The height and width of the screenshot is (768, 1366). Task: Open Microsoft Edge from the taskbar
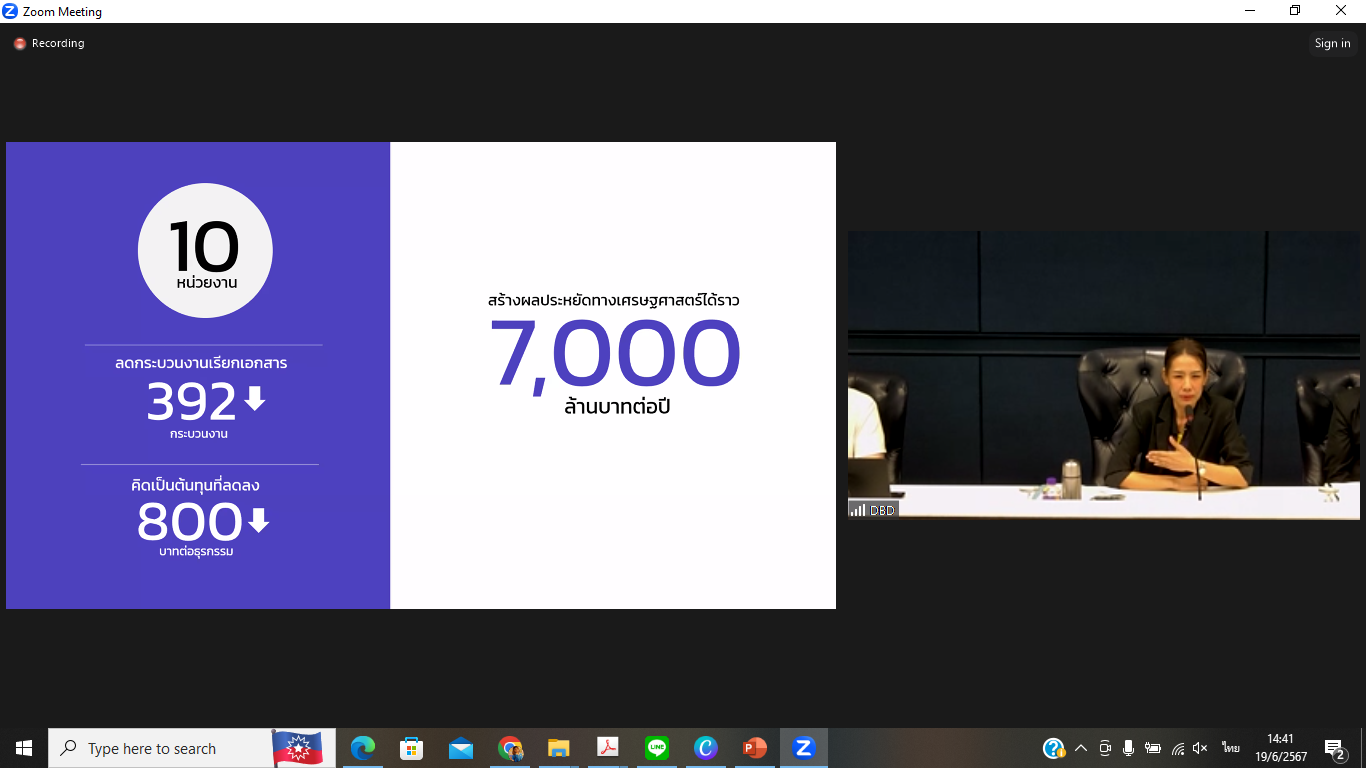(363, 748)
